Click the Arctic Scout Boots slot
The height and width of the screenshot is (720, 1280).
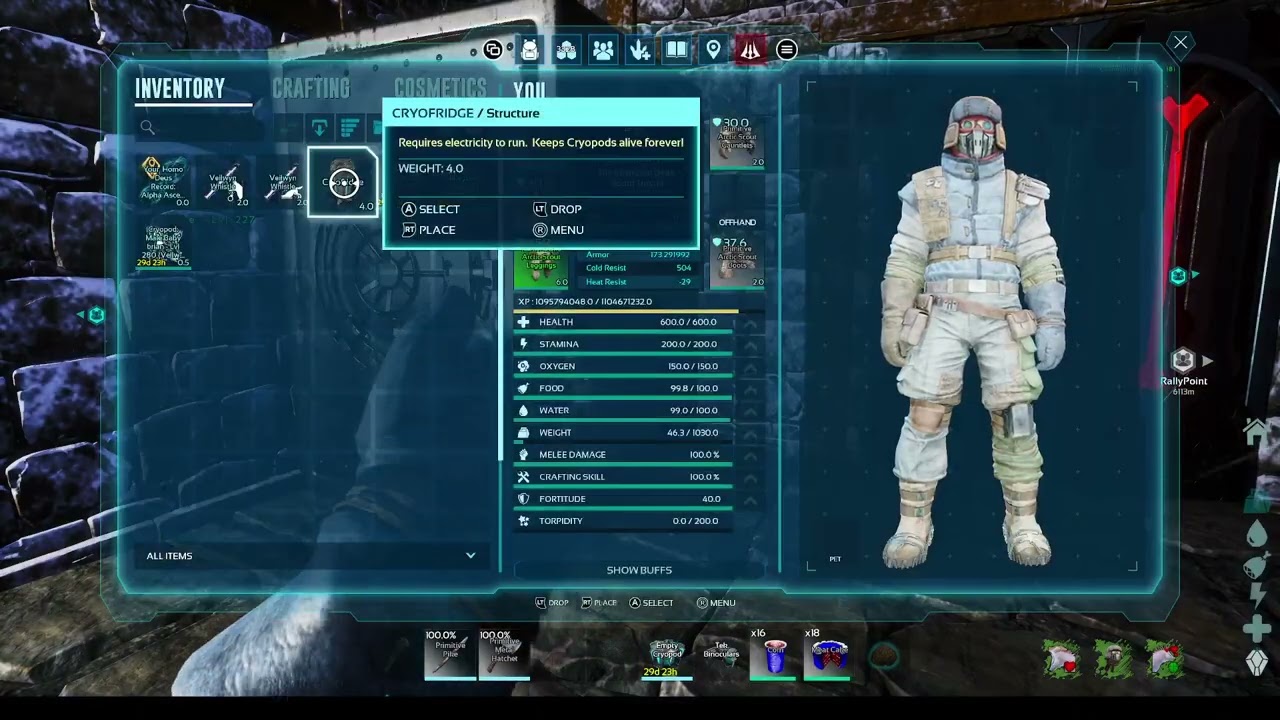738,262
